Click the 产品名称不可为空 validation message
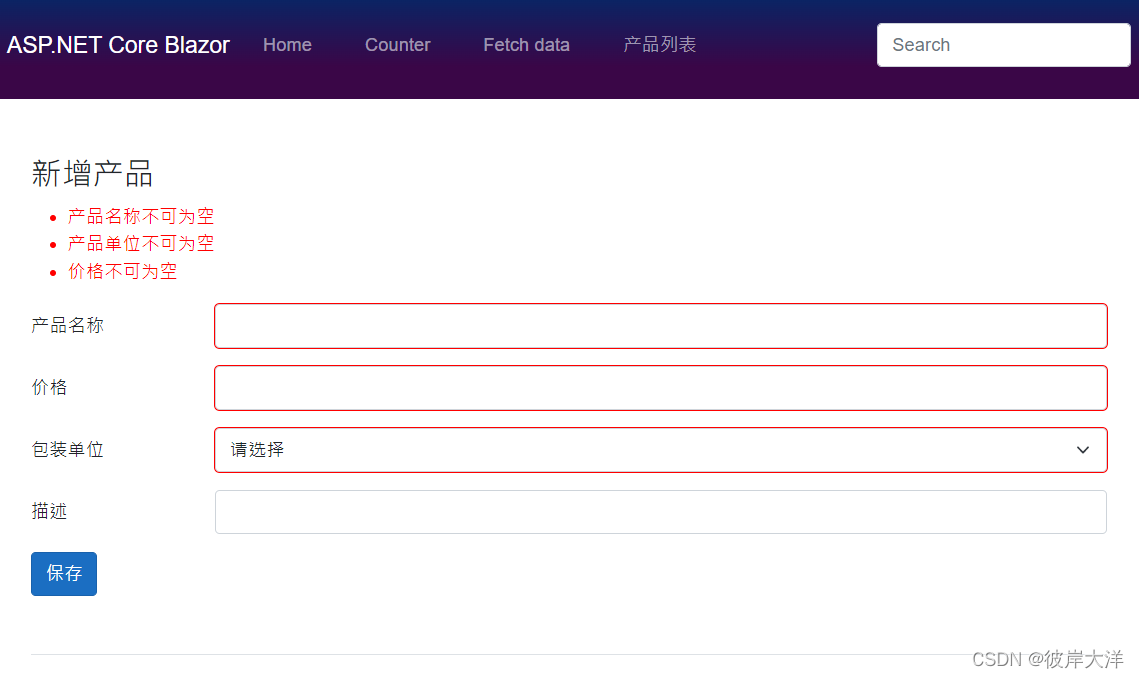The width and height of the screenshot is (1139, 678). click(x=141, y=216)
